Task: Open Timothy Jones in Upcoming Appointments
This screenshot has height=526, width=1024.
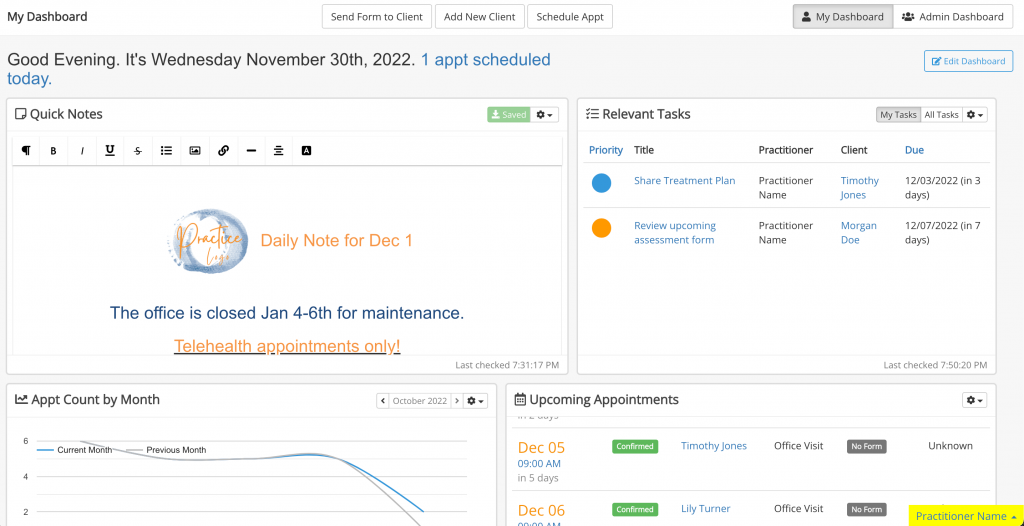Action: (714, 446)
